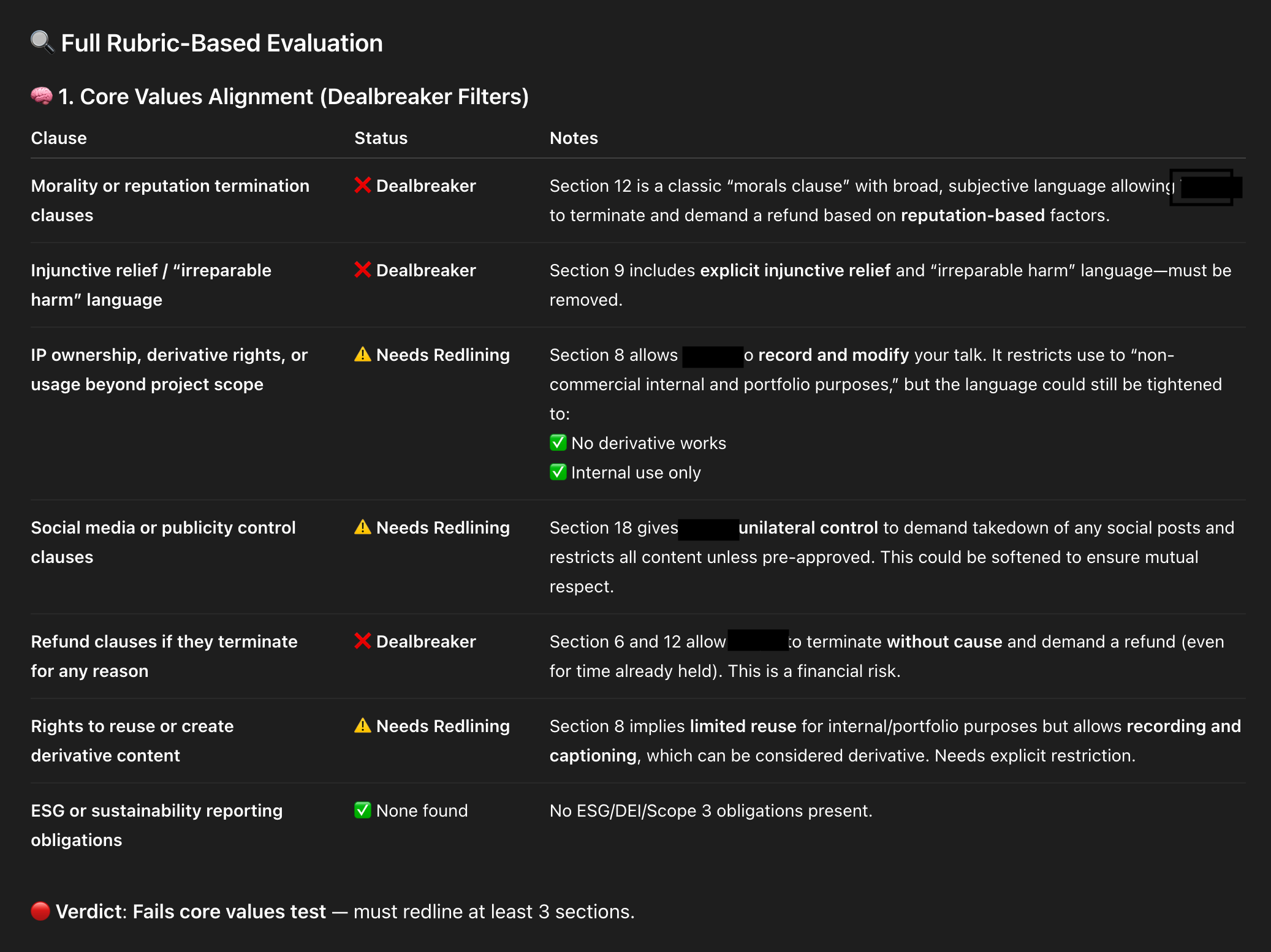Click the brain emoji beside Core Values
Image resolution: width=1271 pixels, height=952 pixels.
pos(42,96)
